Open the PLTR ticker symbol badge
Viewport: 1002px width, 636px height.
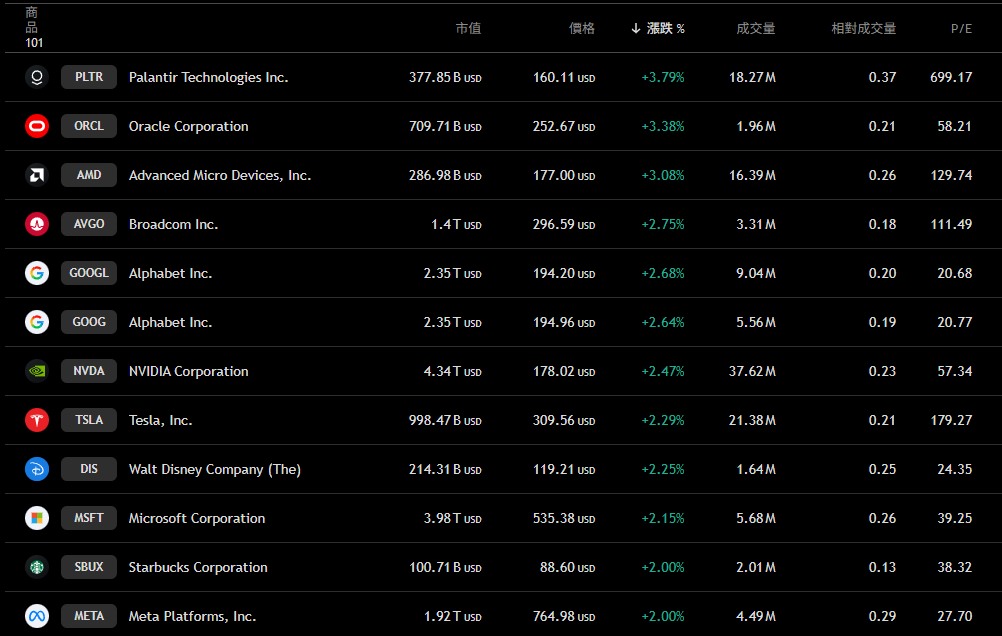tap(89, 77)
